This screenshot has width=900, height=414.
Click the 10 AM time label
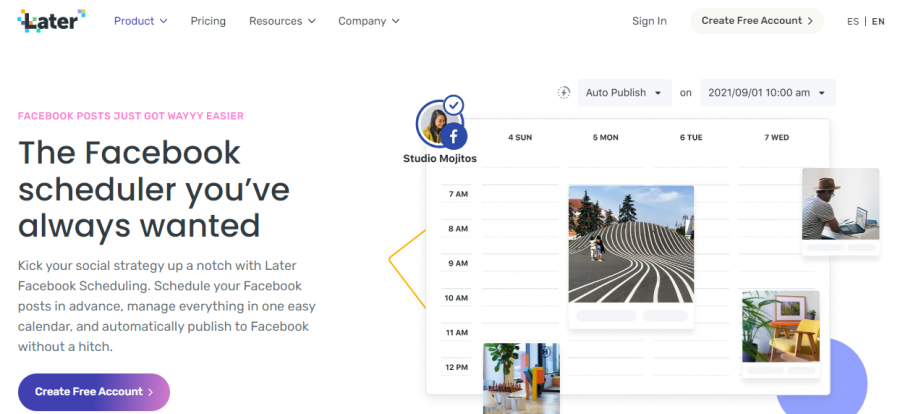(x=456, y=298)
